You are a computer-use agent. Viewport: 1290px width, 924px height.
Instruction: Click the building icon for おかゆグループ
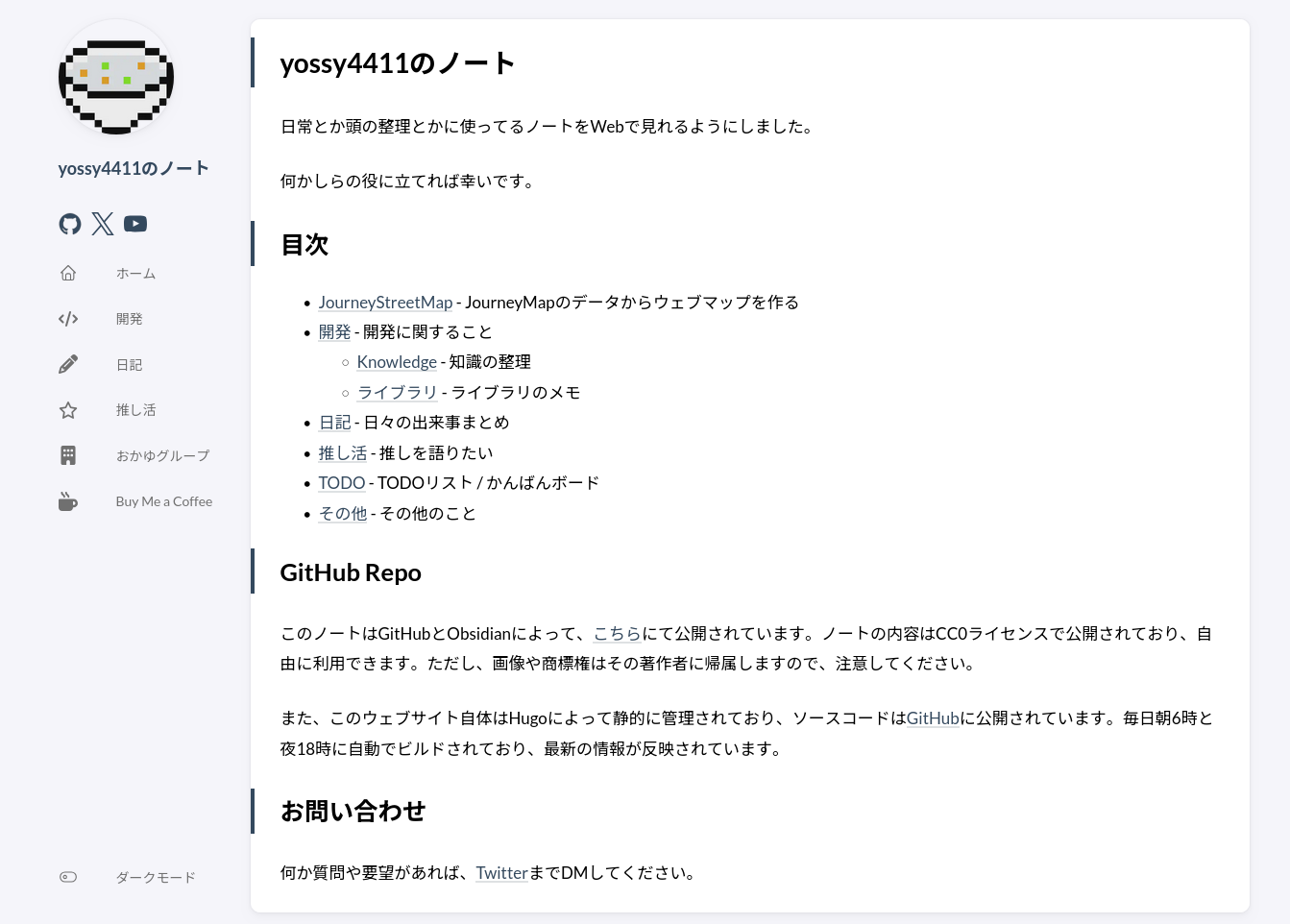click(x=68, y=455)
